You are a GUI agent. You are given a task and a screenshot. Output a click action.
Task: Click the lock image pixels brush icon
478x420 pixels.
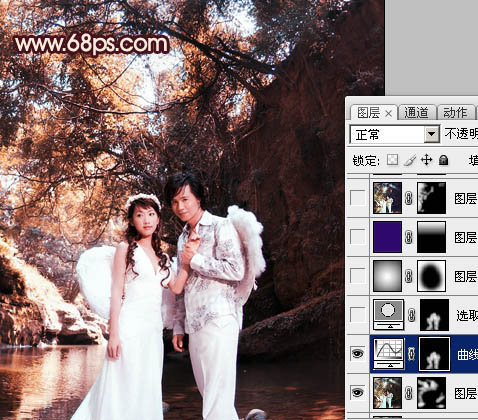pos(409,160)
